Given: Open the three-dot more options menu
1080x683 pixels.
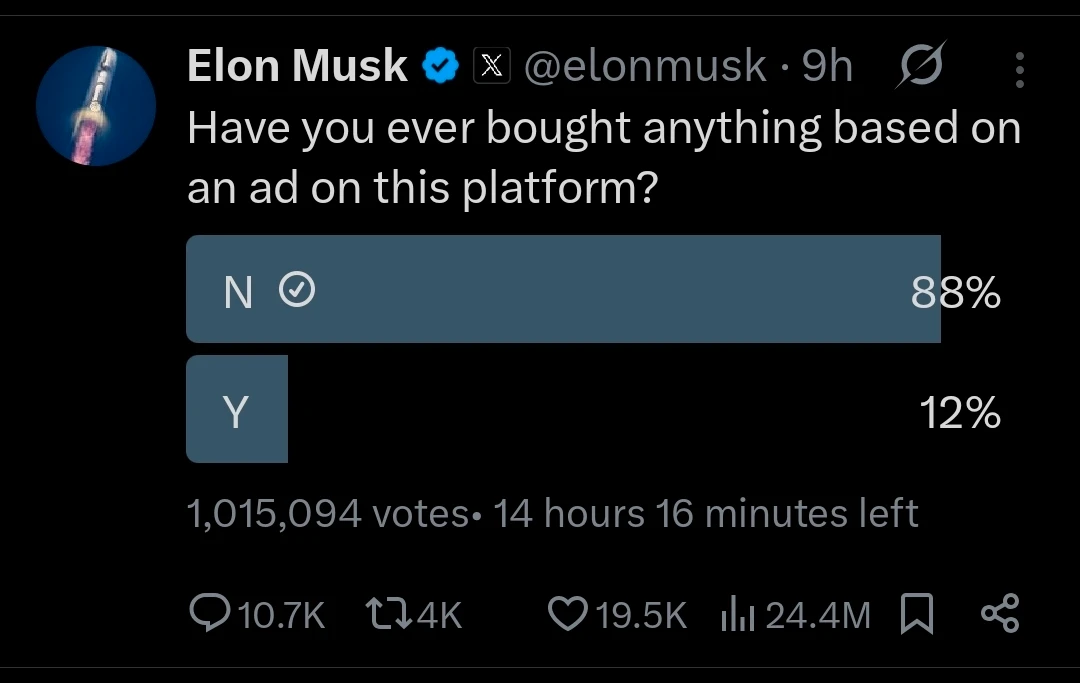Looking at the screenshot, I should pyautogui.click(x=1019, y=70).
